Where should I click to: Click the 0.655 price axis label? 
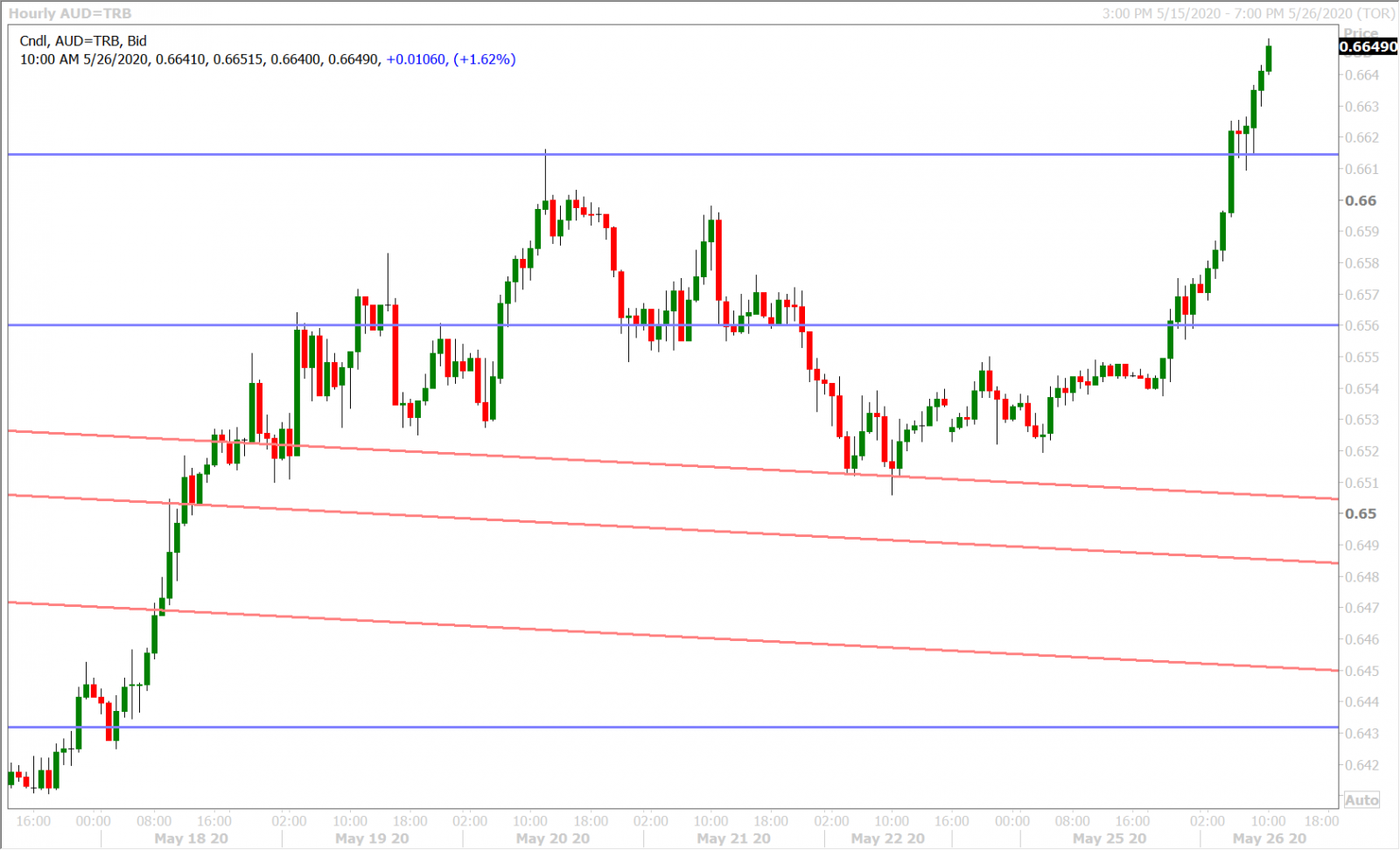coord(1362,357)
